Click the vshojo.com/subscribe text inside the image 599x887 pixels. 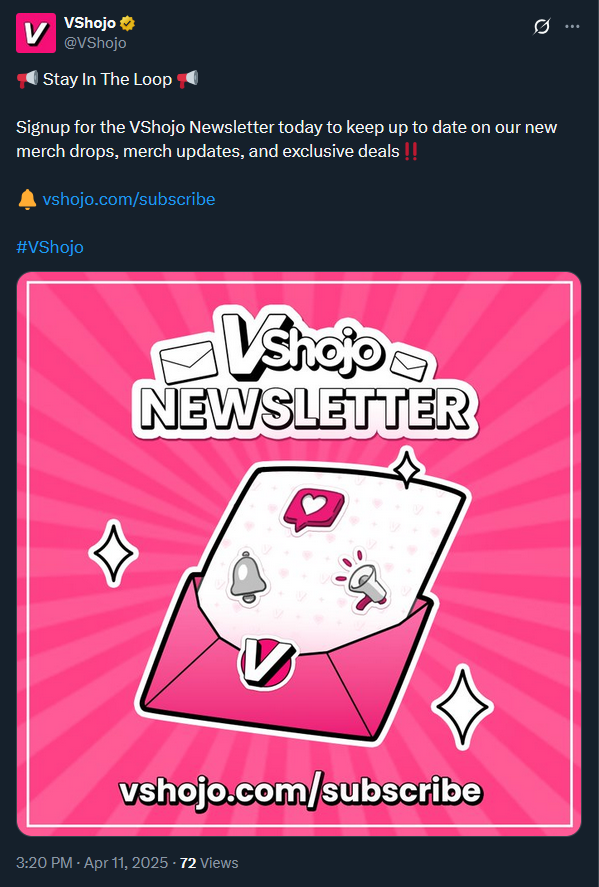[300, 791]
